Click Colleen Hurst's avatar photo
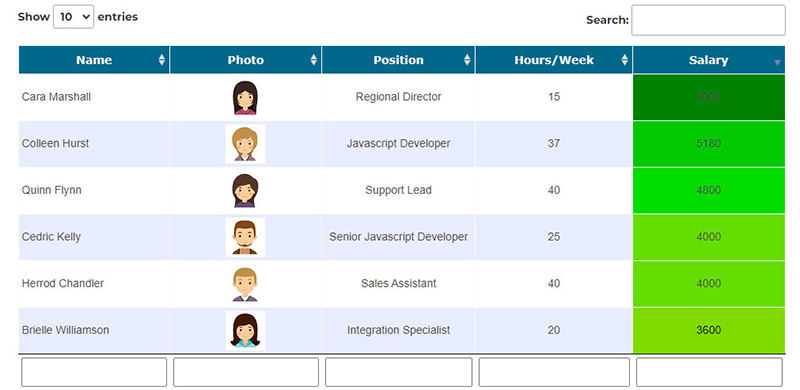This screenshot has width=800, height=390. (x=245, y=144)
